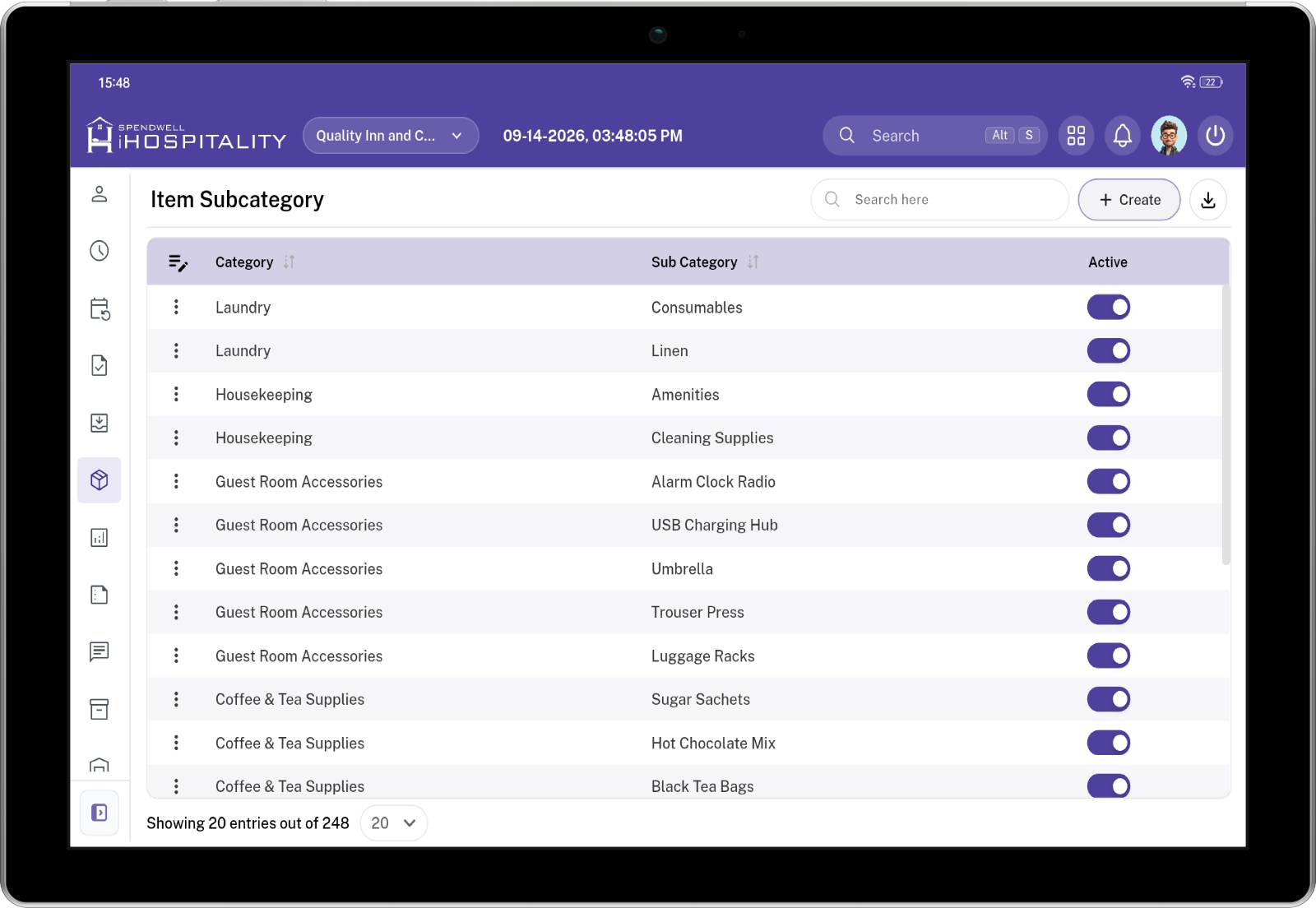Open the clock history sidebar icon

[100, 251]
